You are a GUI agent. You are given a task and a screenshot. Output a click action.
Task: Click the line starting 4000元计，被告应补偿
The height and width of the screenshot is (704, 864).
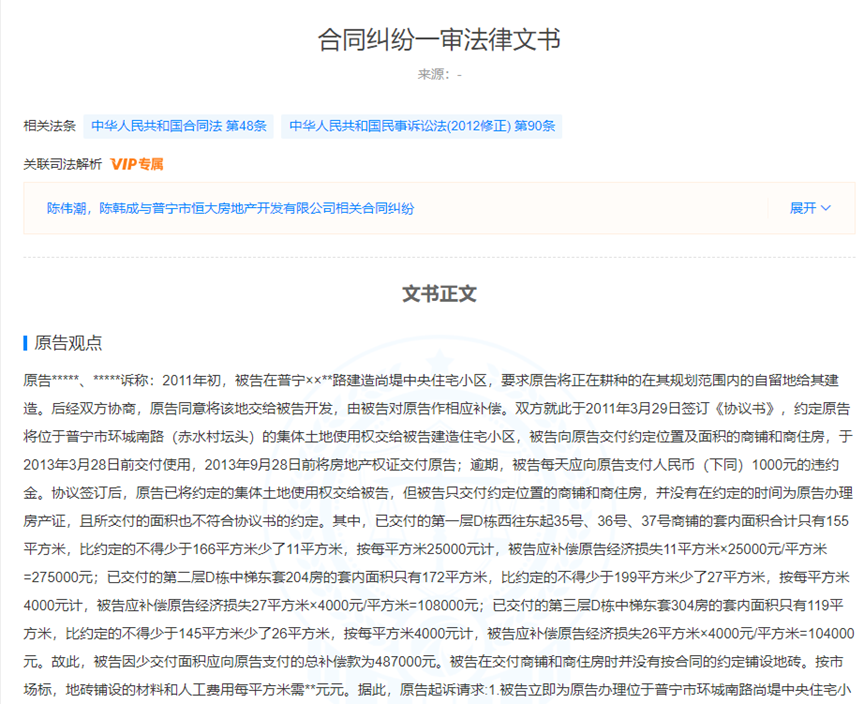click(433, 605)
